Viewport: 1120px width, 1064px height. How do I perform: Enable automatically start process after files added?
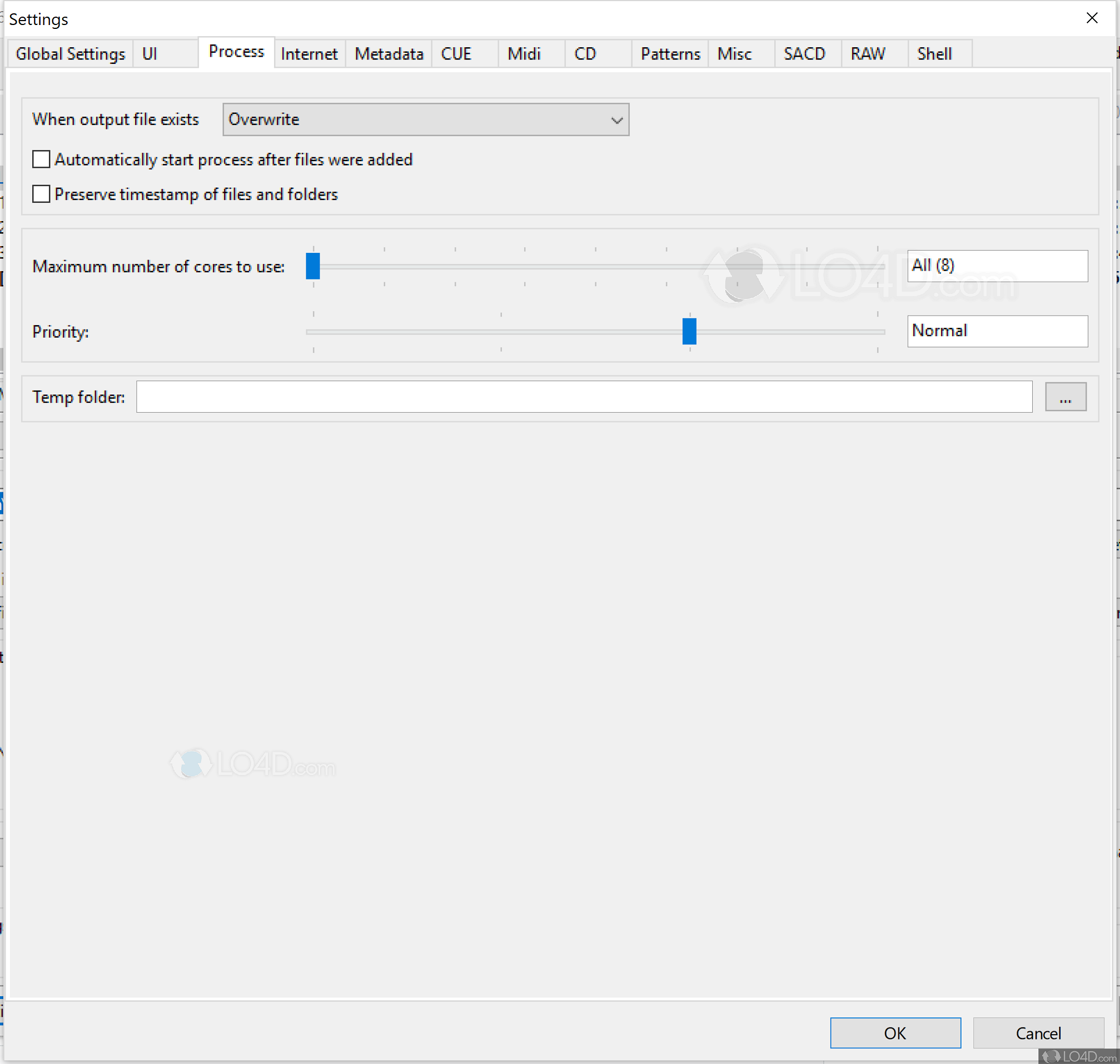(42, 159)
